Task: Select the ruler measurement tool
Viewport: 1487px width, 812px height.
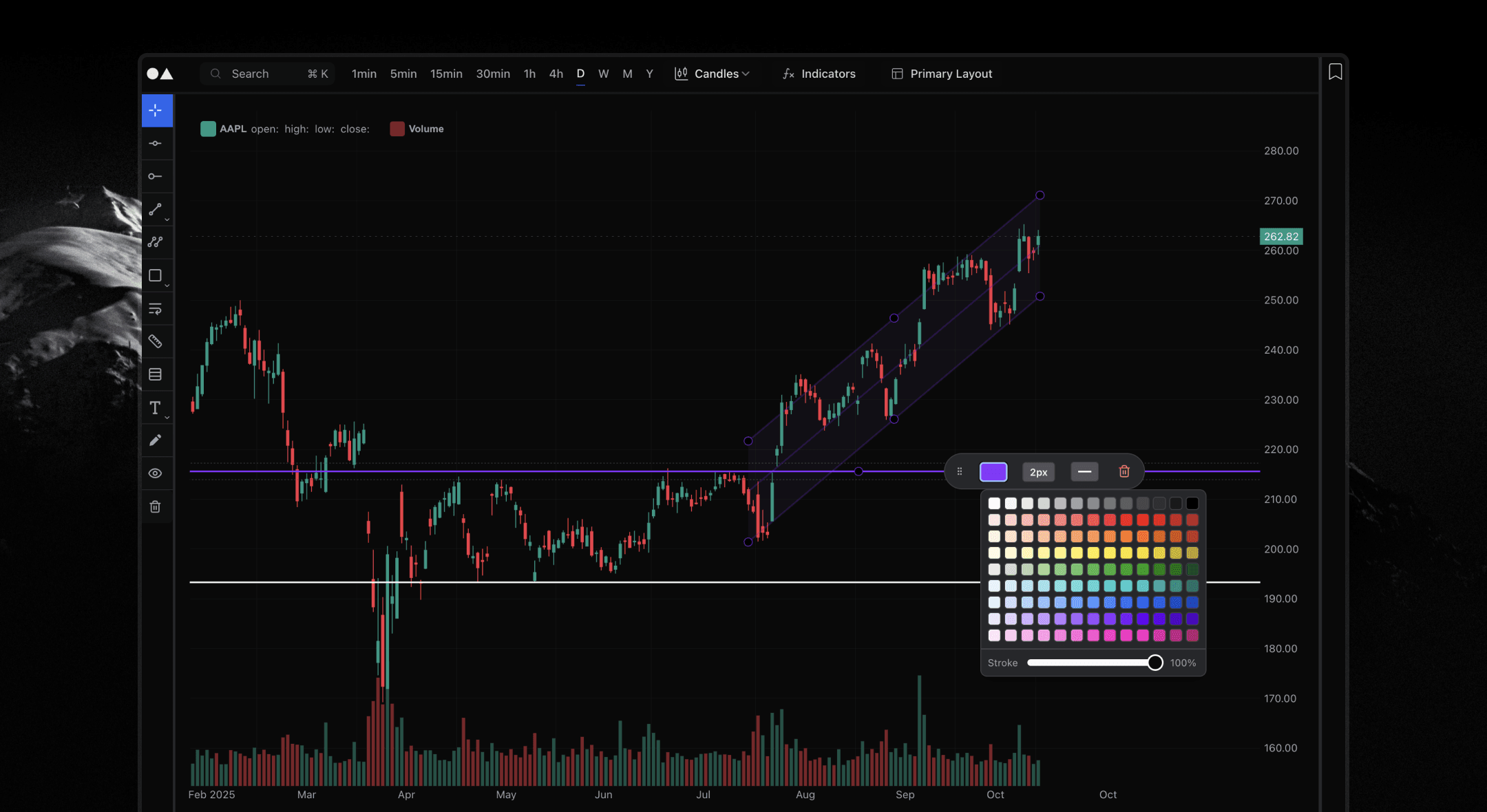Action: tap(156, 341)
